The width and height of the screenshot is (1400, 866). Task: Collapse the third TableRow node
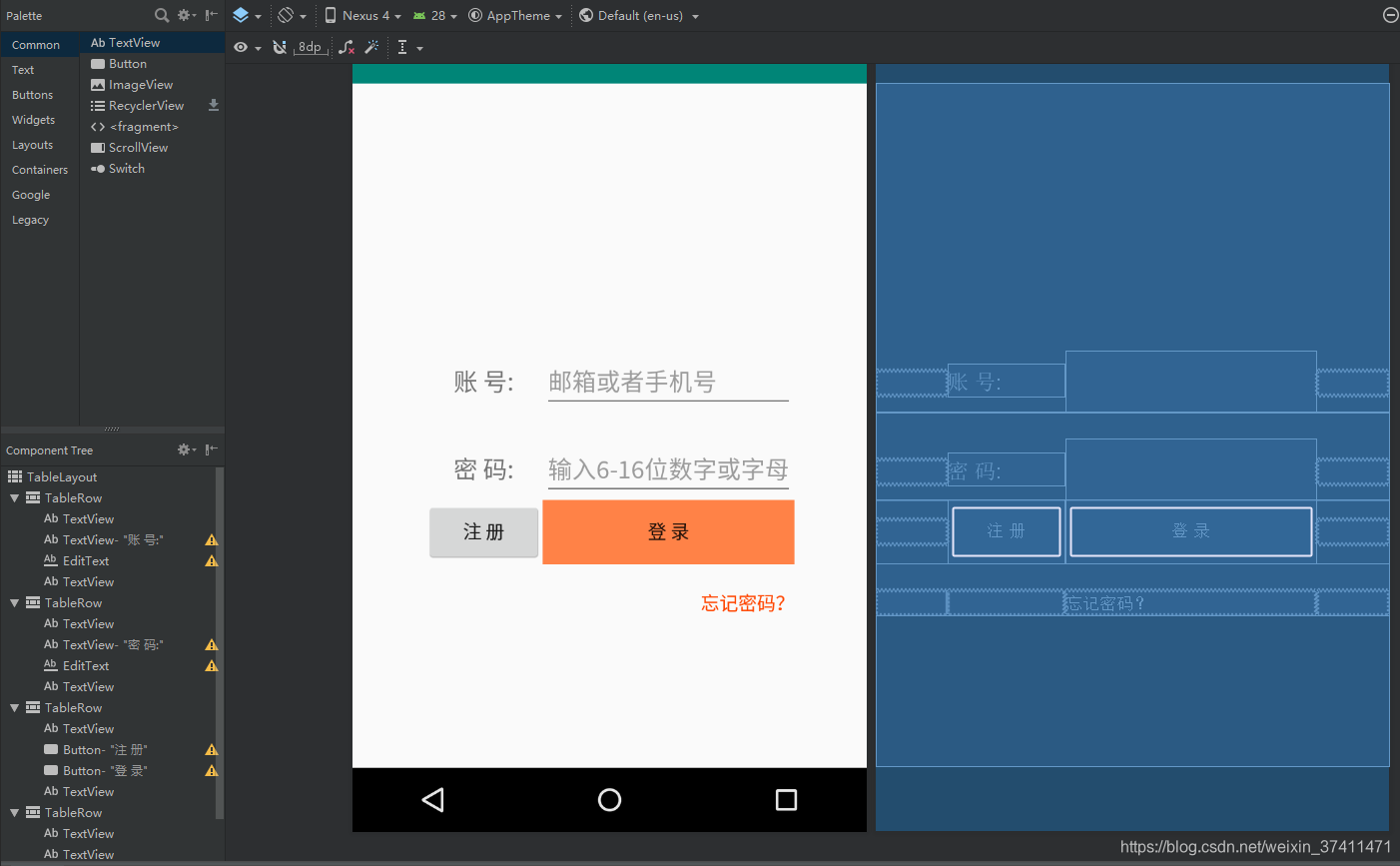[x=14, y=708]
